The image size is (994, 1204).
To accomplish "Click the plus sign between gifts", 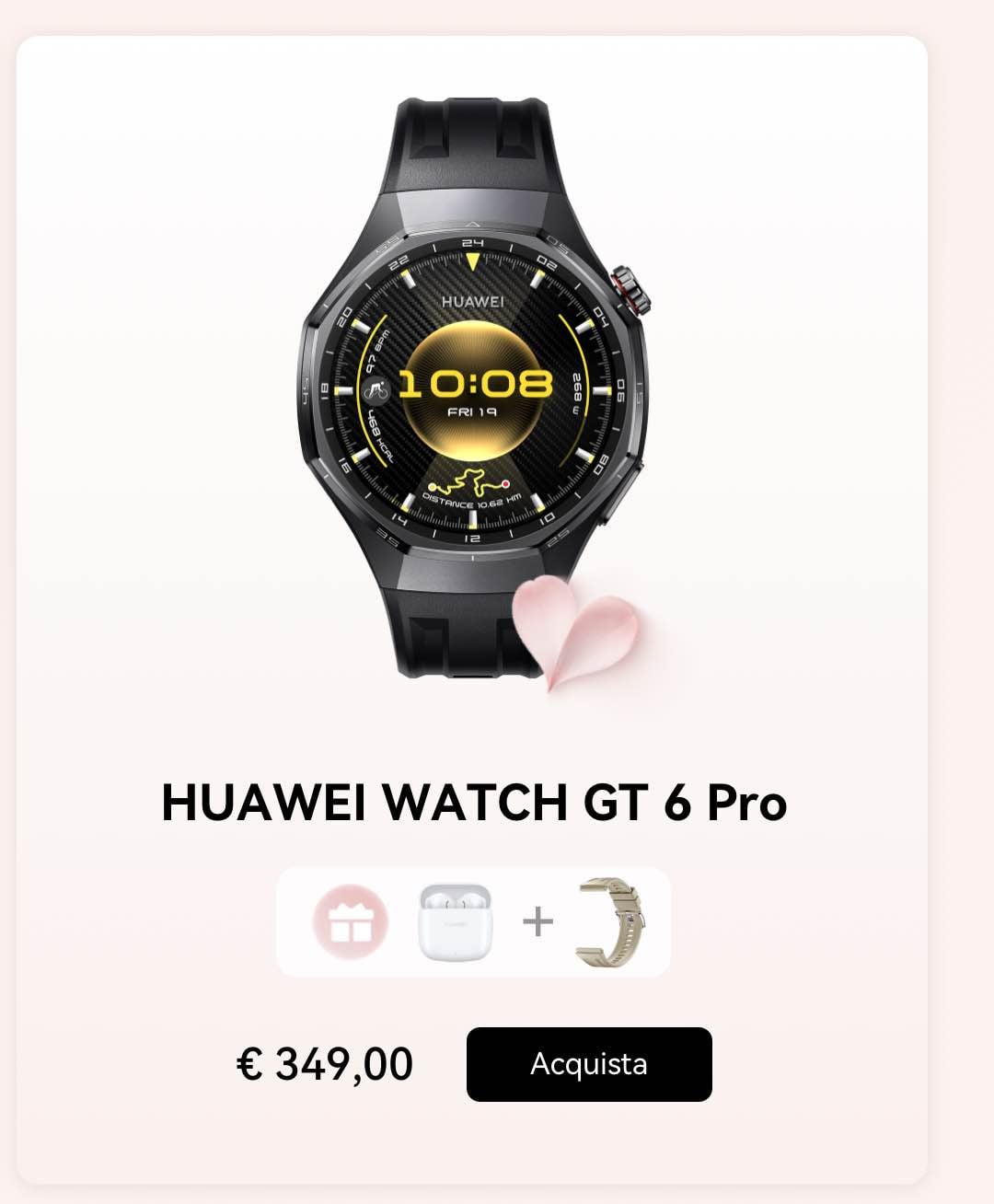I will 538,920.
